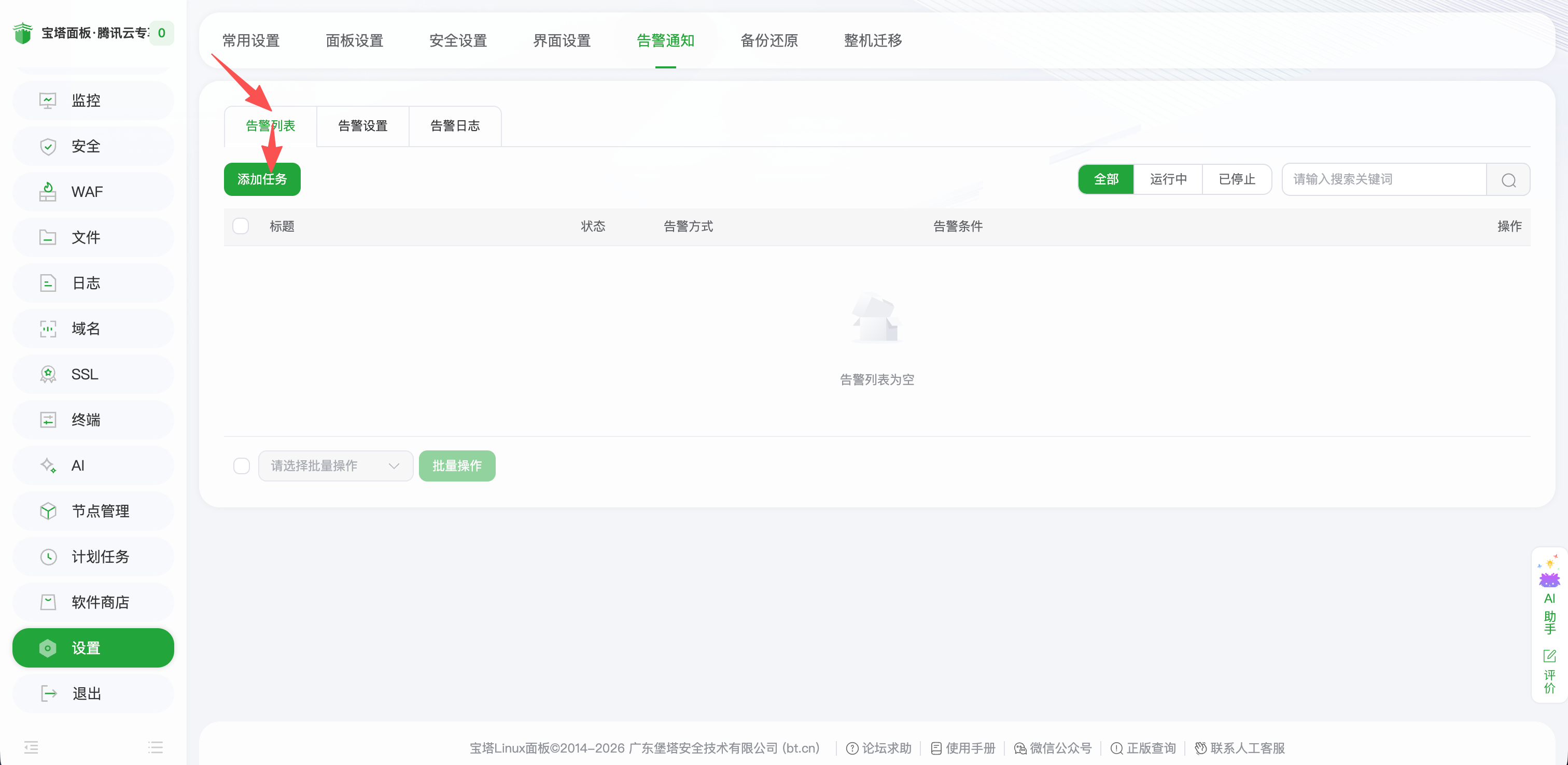Screen dimensions: 1568x765
Task: Filter by 已停止 status
Action: (1237, 179)
